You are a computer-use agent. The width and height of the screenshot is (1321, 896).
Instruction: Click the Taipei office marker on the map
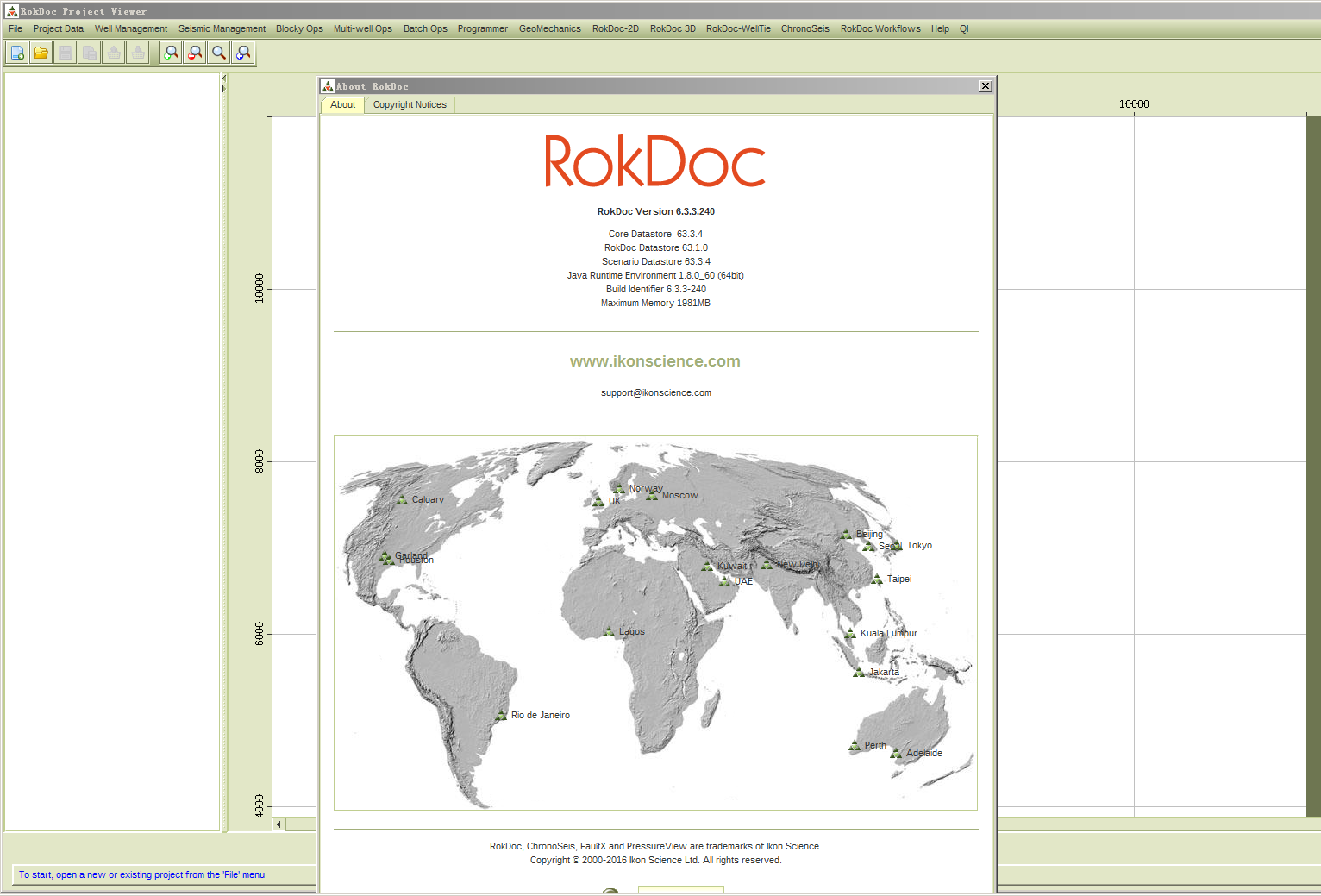coord(877,580)
